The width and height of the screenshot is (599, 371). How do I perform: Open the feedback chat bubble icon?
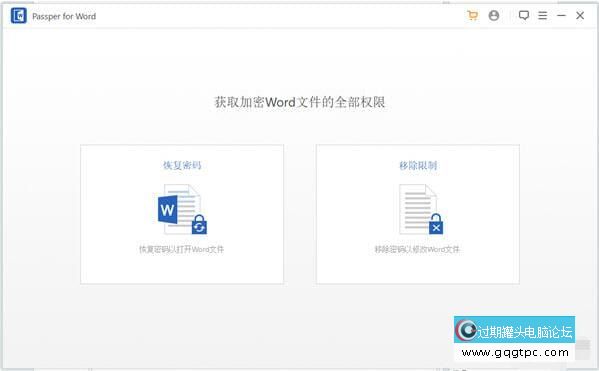coord(523,16)
